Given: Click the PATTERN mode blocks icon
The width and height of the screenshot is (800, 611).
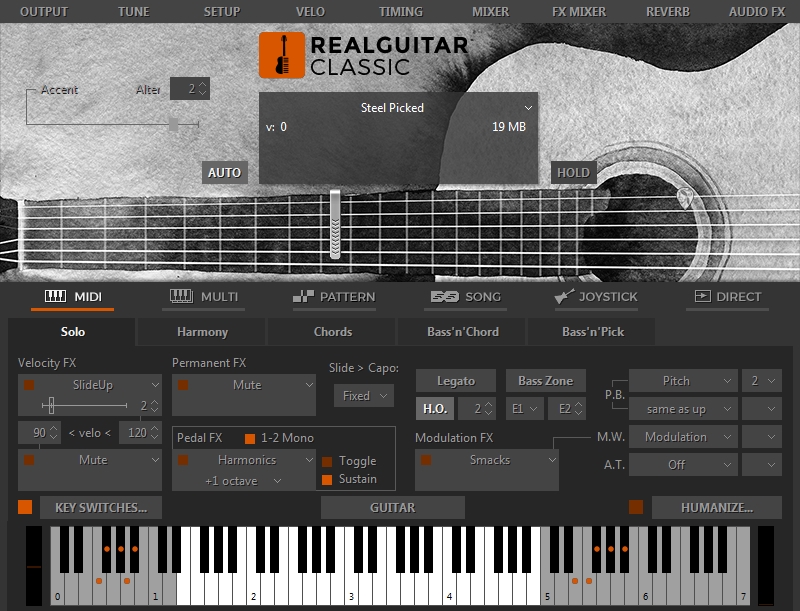Looking at the screenshot, I should pos(303,296).
